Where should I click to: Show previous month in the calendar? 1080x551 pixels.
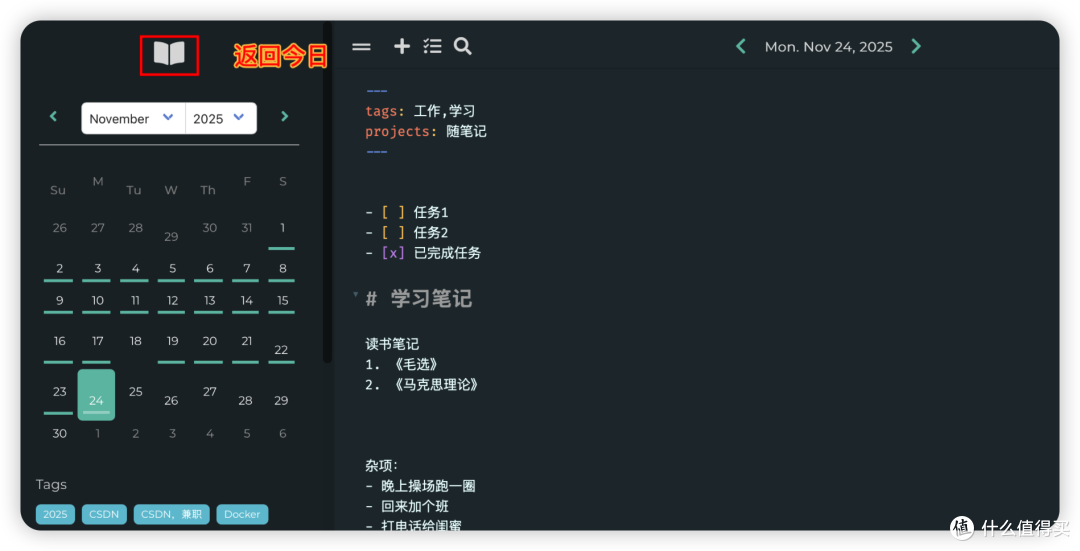[x=53, y=116]
